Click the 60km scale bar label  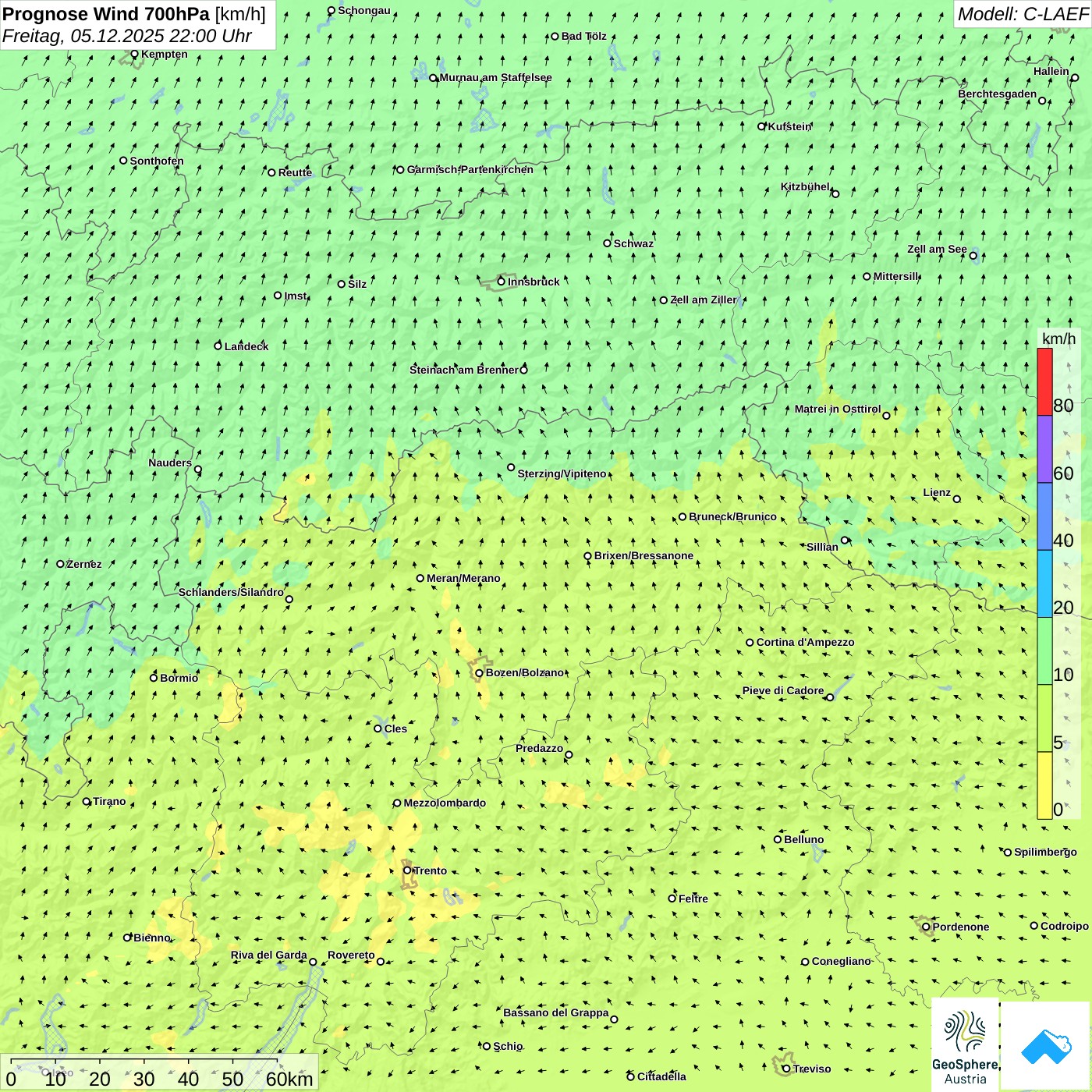coord(289,1080)
